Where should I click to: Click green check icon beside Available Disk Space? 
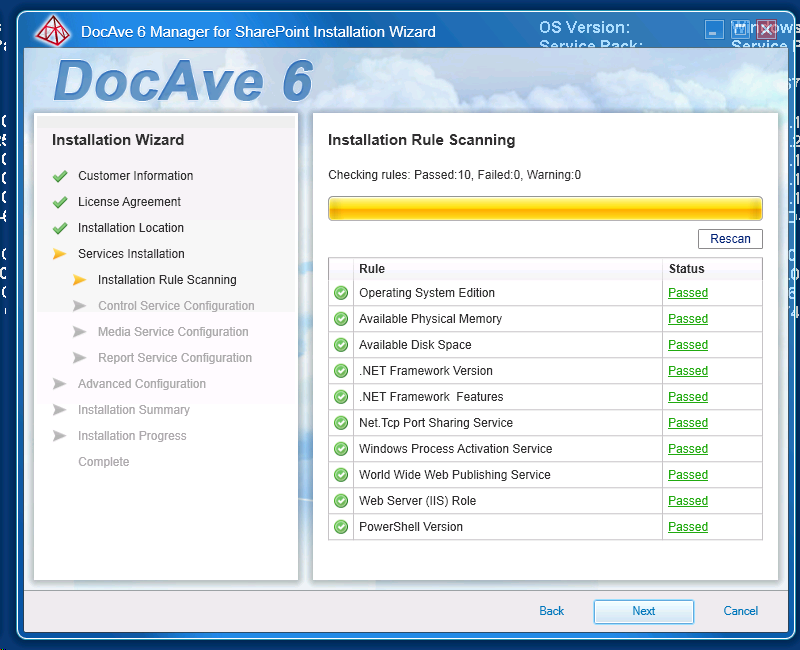pos(341,345)
